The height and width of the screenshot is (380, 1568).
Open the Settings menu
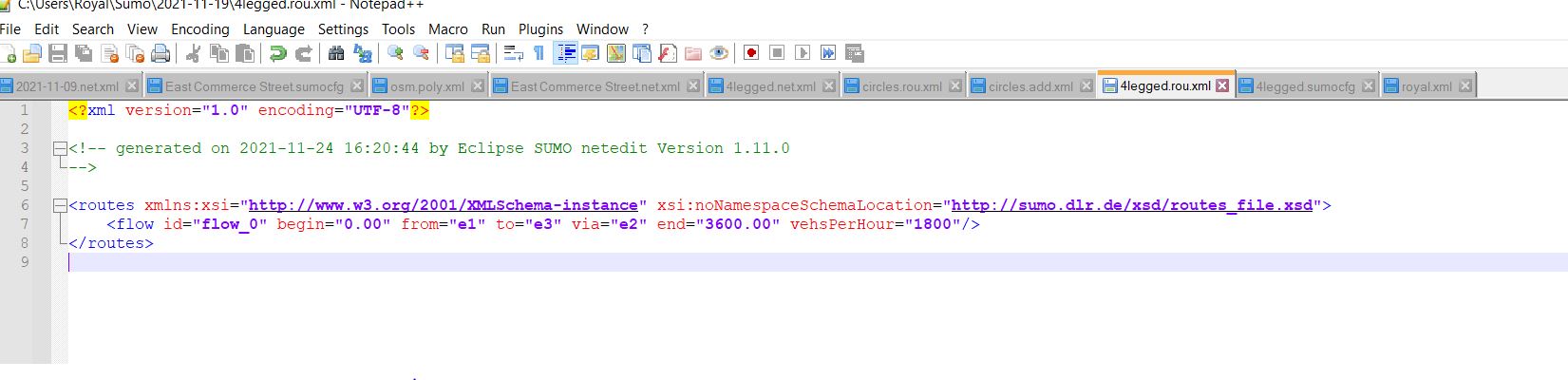tap(343, 29)
